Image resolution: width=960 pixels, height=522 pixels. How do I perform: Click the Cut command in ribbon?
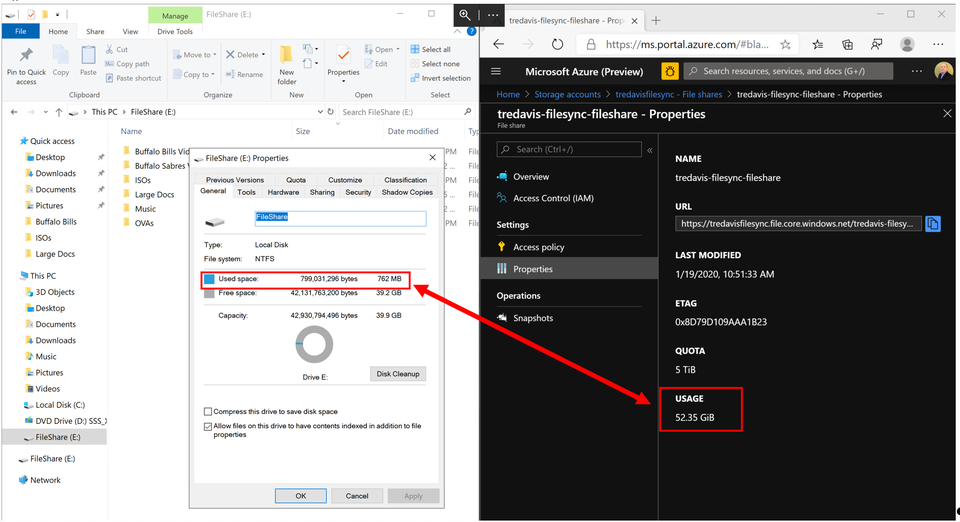[x=116, y=50]
